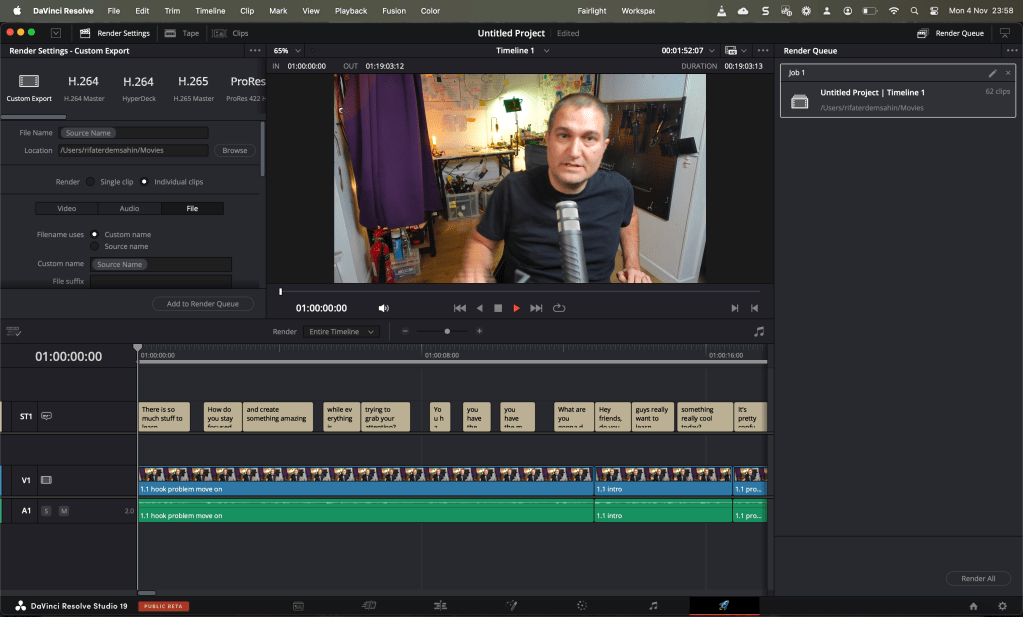Click Add to Render Queue button

point(203,304)
